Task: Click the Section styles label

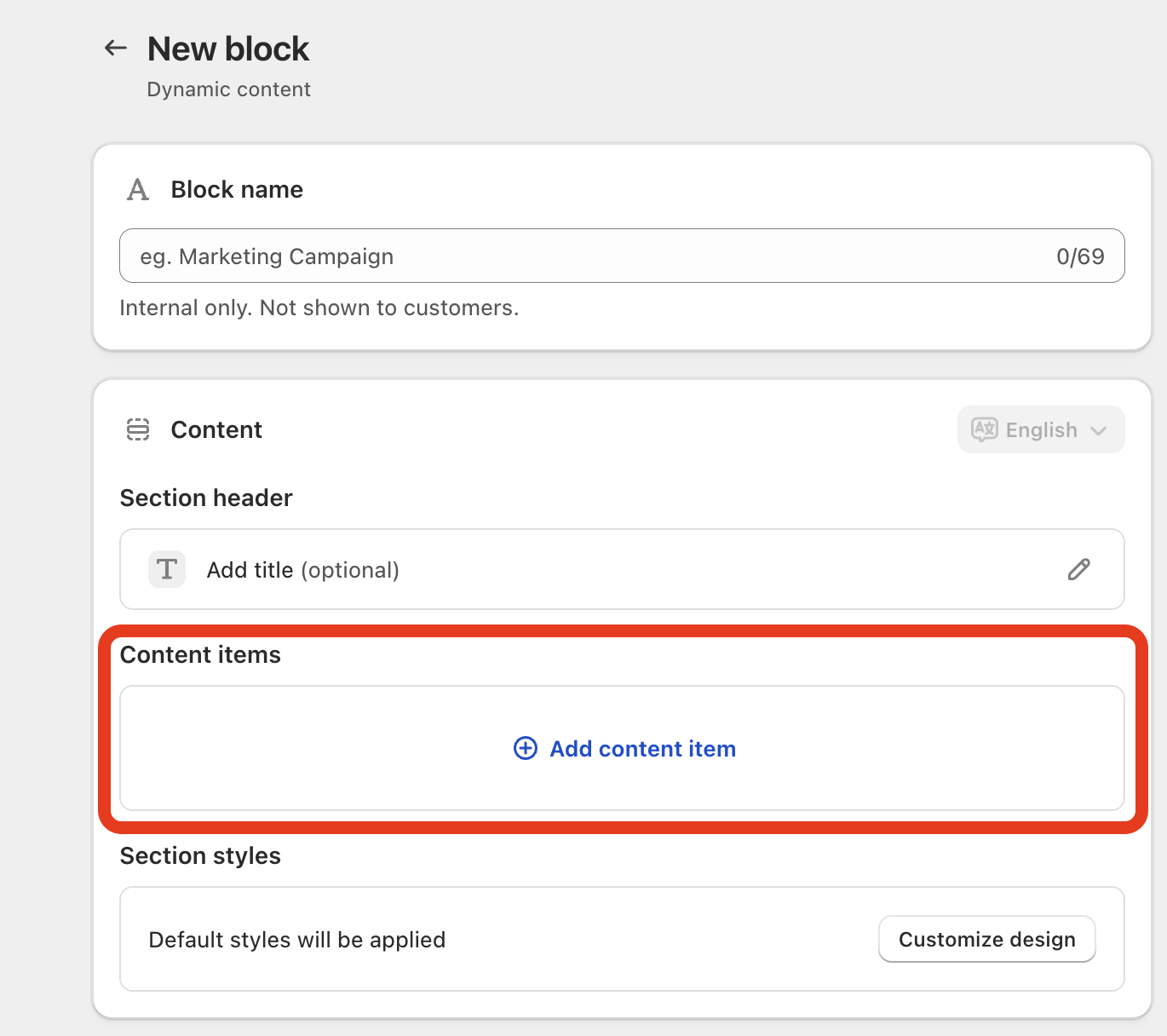Action: tap(200, 855)
